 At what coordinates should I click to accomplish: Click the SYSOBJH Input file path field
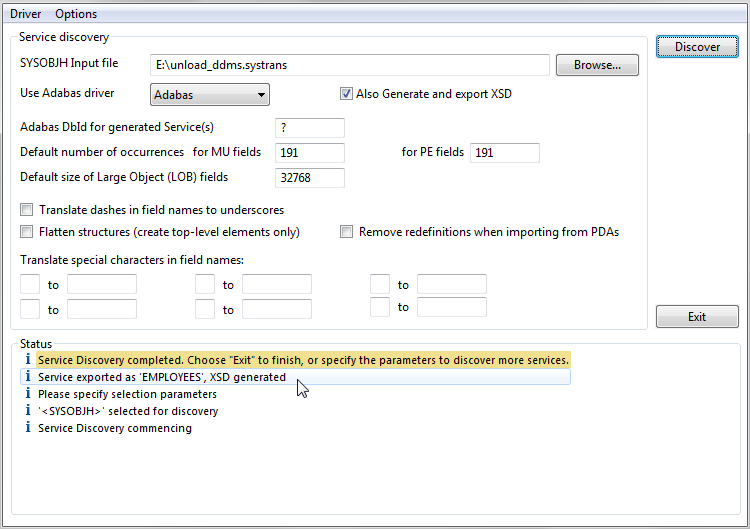(350, 65)
